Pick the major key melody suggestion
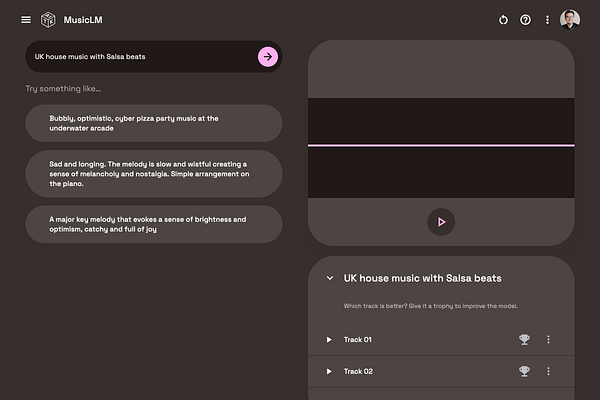The height and width of the screenshot is (400, 600). 154,224
